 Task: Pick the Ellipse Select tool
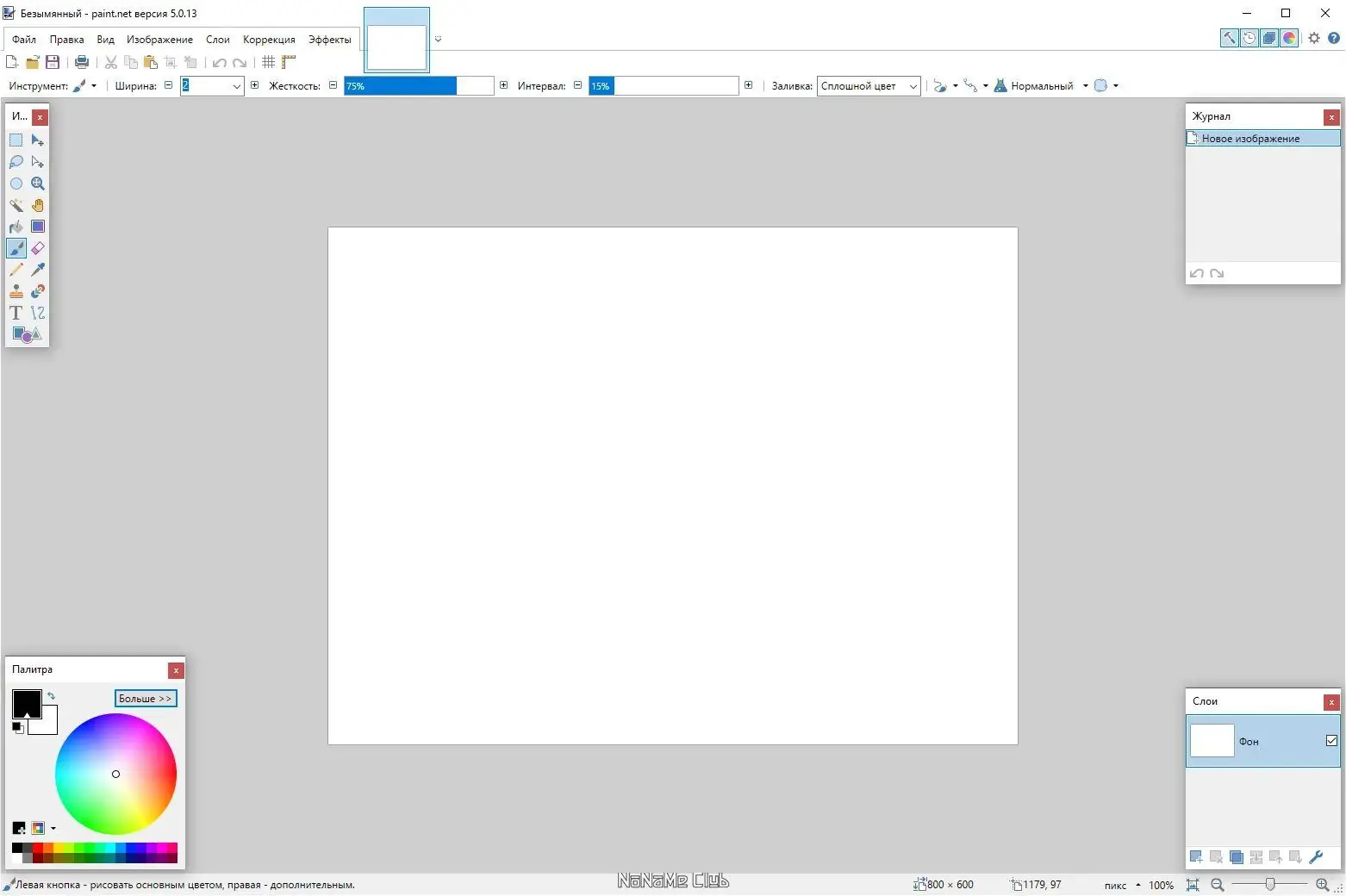[x=16, y=184]
